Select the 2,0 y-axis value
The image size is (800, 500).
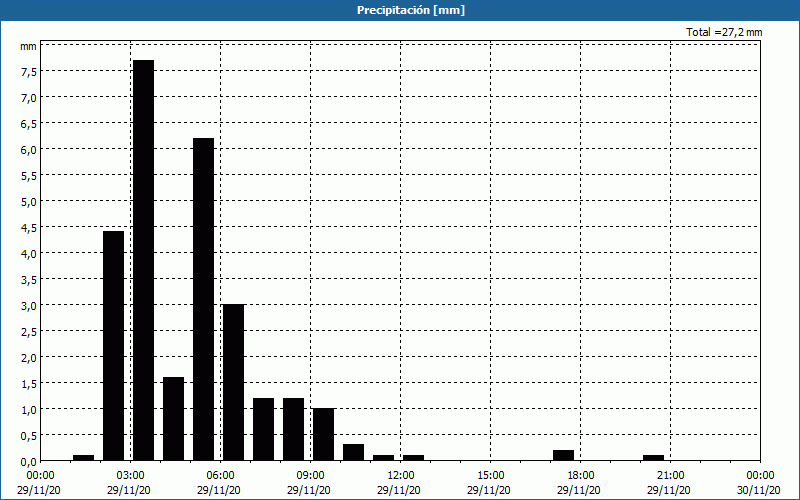29,358
